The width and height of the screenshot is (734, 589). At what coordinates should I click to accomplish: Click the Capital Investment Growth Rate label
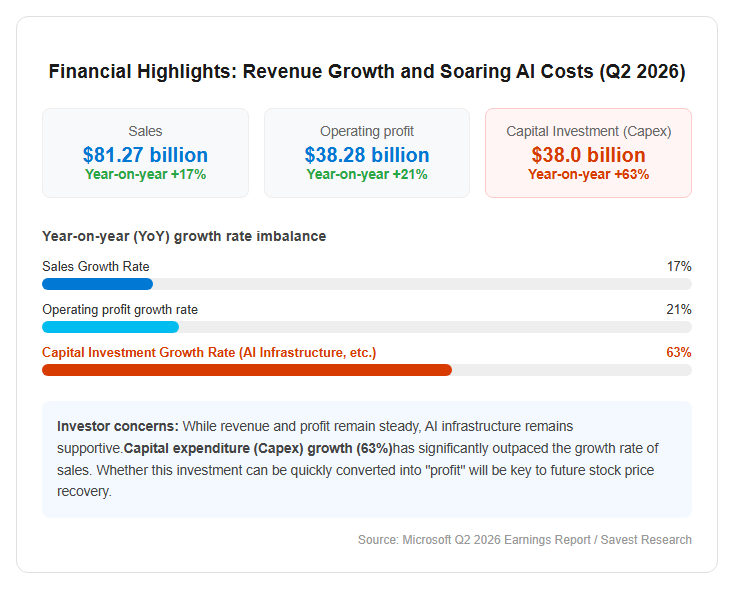(x=209, y=353)
